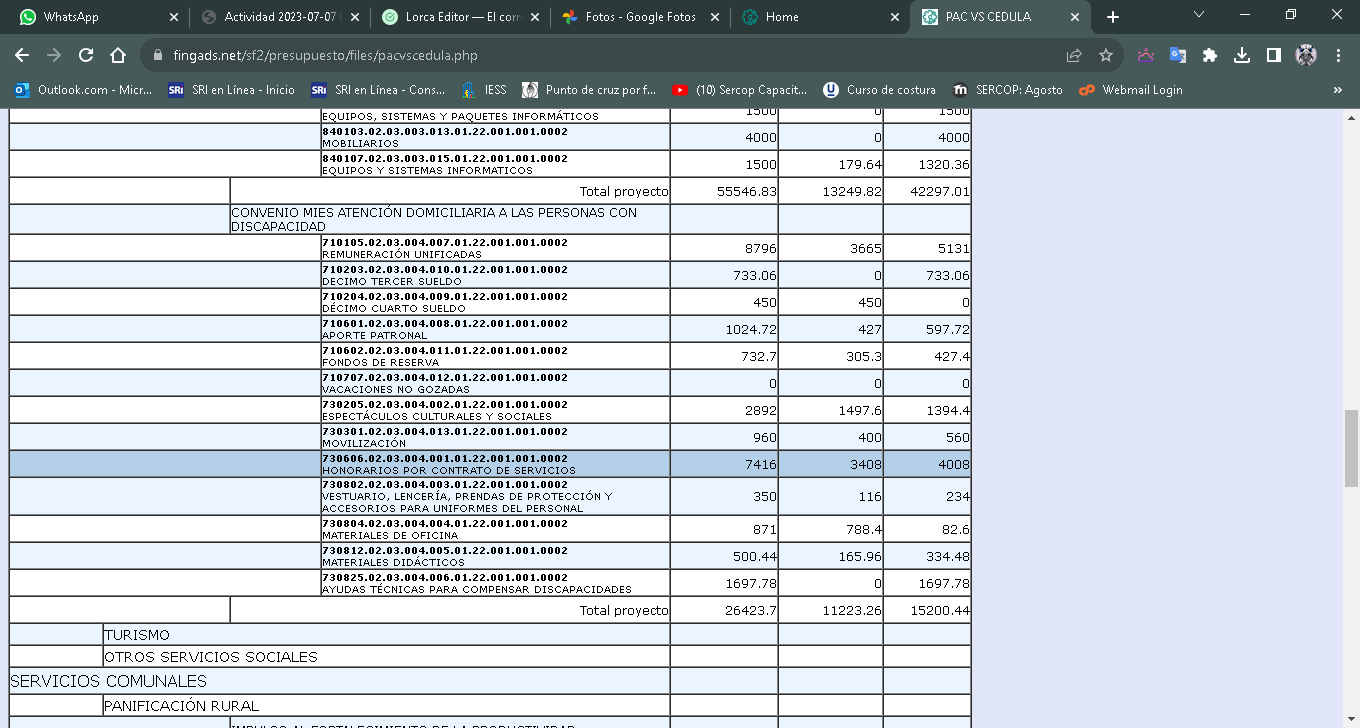Bookmark this page with the star icon
1360x728 pixels.
pos(1105,56)
